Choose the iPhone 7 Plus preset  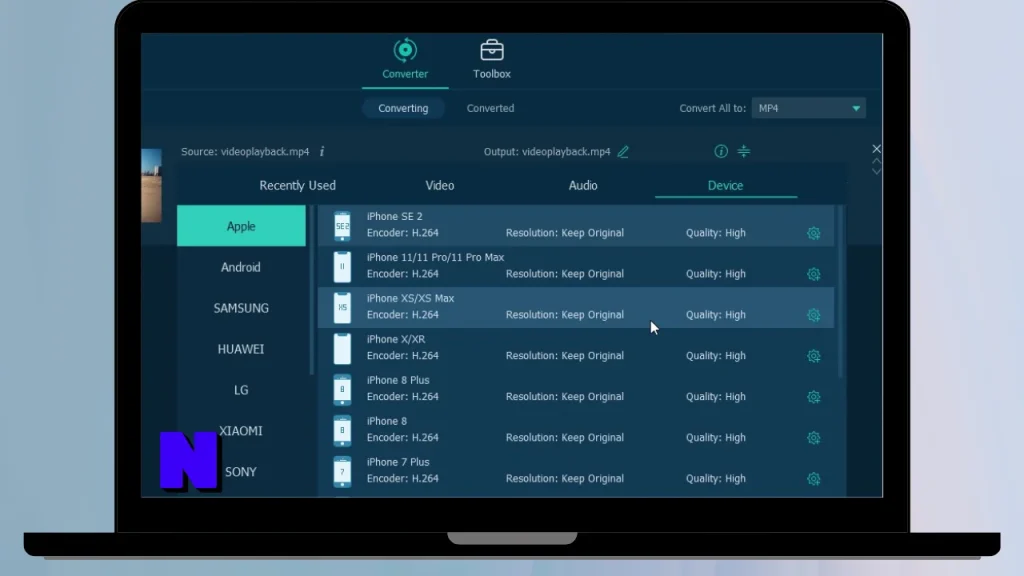pyautogui.click(x=398, y=462)
